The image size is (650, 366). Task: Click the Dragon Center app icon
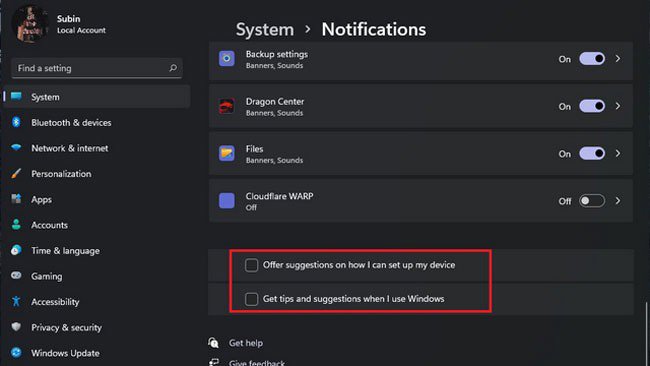tap(227, 106)
